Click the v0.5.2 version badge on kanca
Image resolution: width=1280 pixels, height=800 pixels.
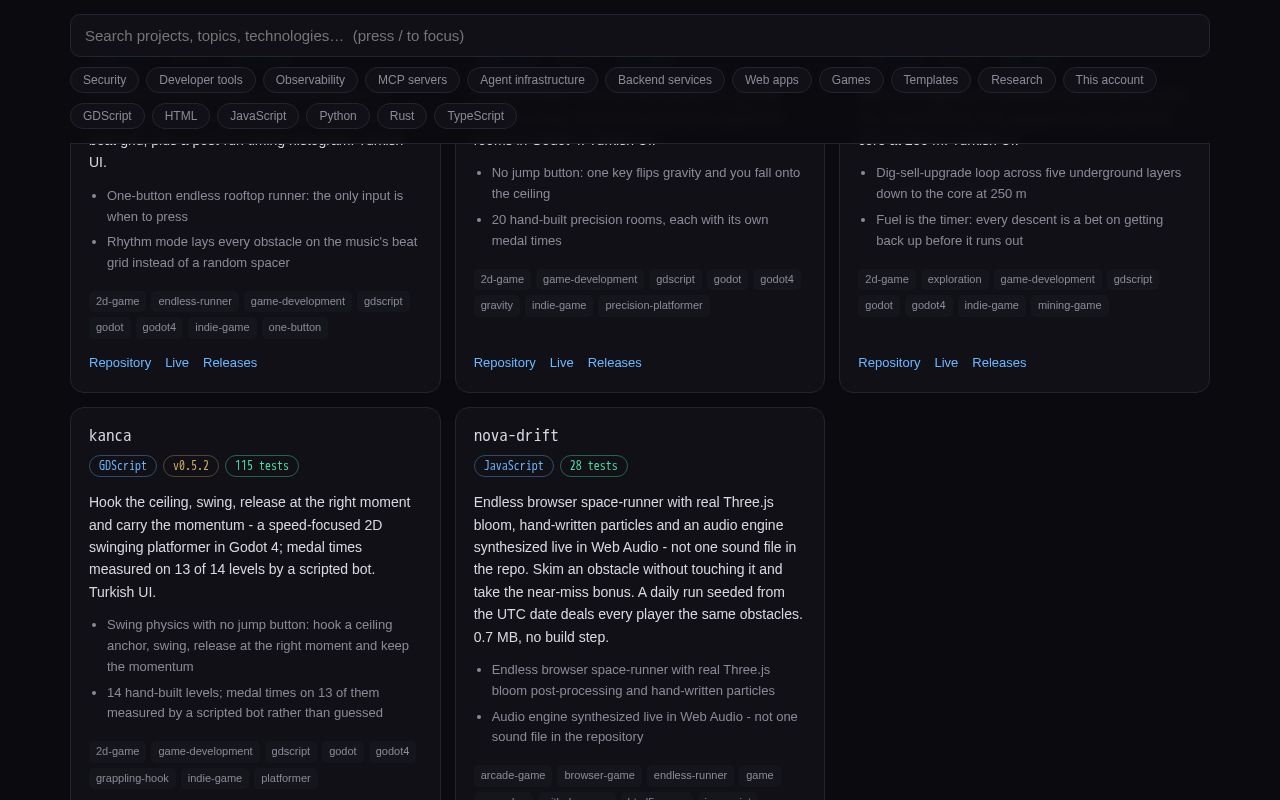(191, 466)
